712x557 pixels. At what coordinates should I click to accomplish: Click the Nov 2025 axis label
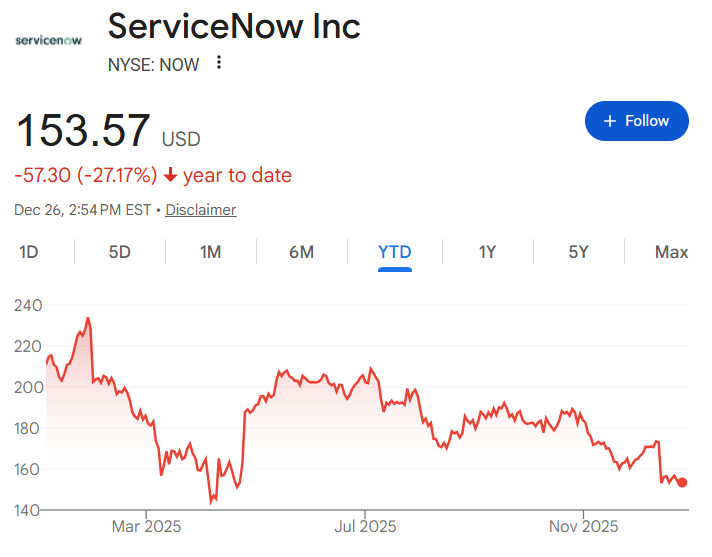pos(585,526)
